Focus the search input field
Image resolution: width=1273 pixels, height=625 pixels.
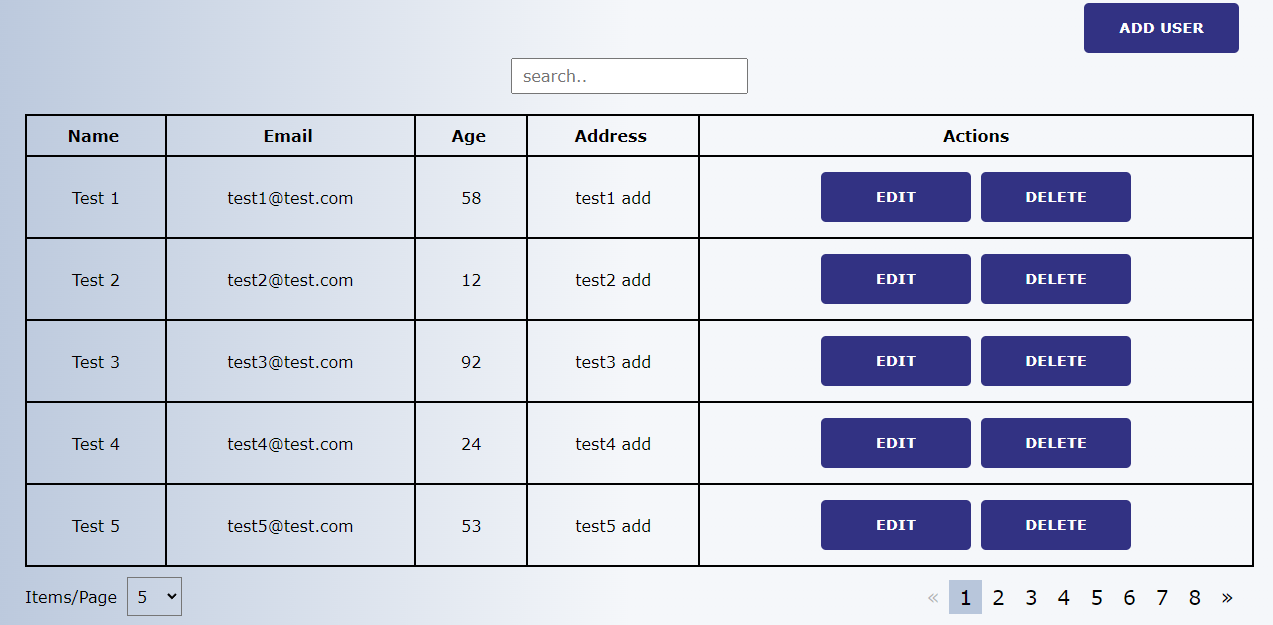[629, 76]
